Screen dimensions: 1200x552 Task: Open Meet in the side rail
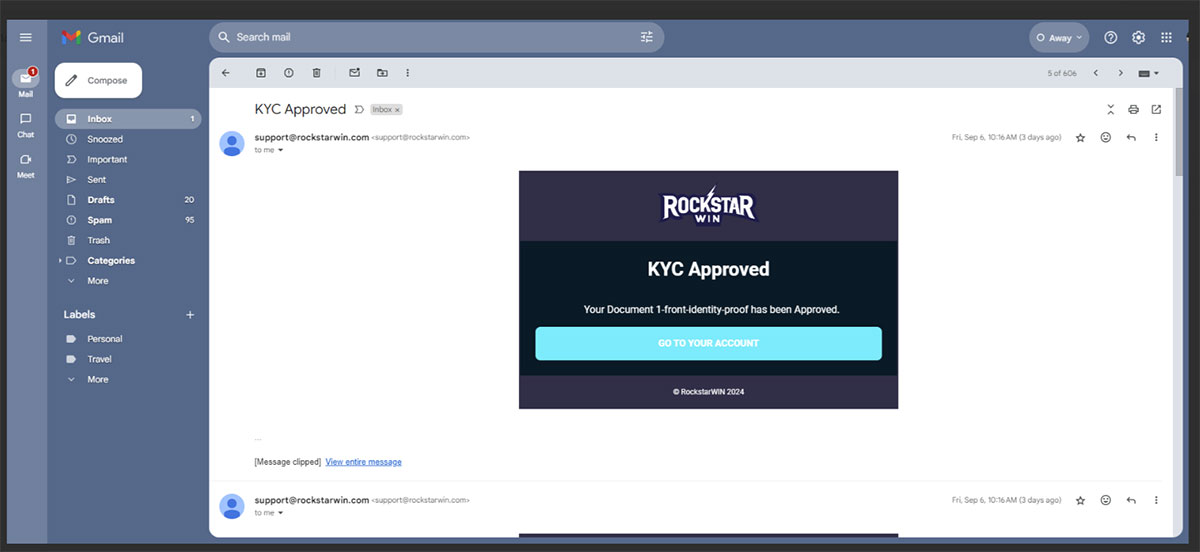pyautogui.click(x=26, y=165)
